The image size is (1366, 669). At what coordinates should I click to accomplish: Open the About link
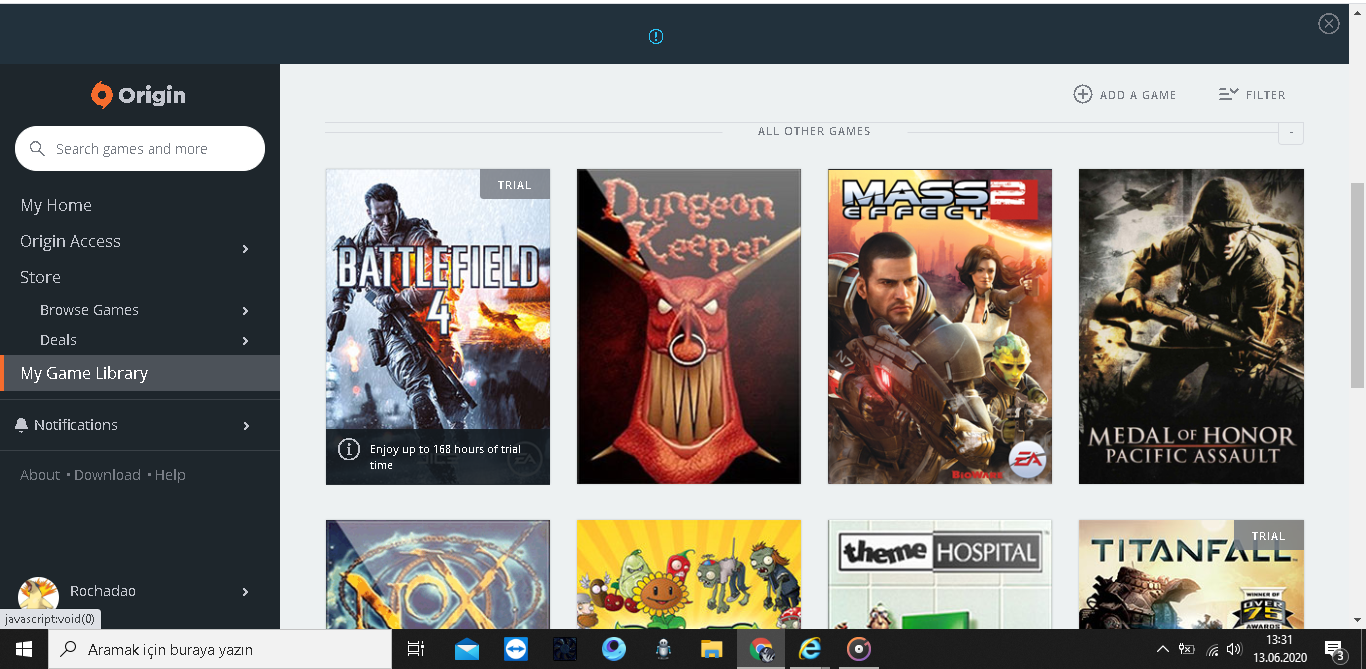[x=40, y=475]
